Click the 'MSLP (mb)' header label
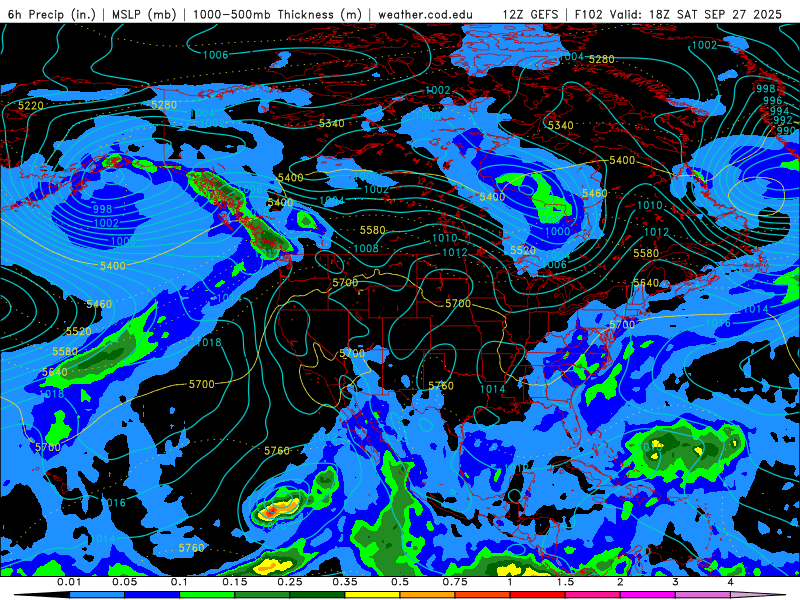 click(143, 14)
